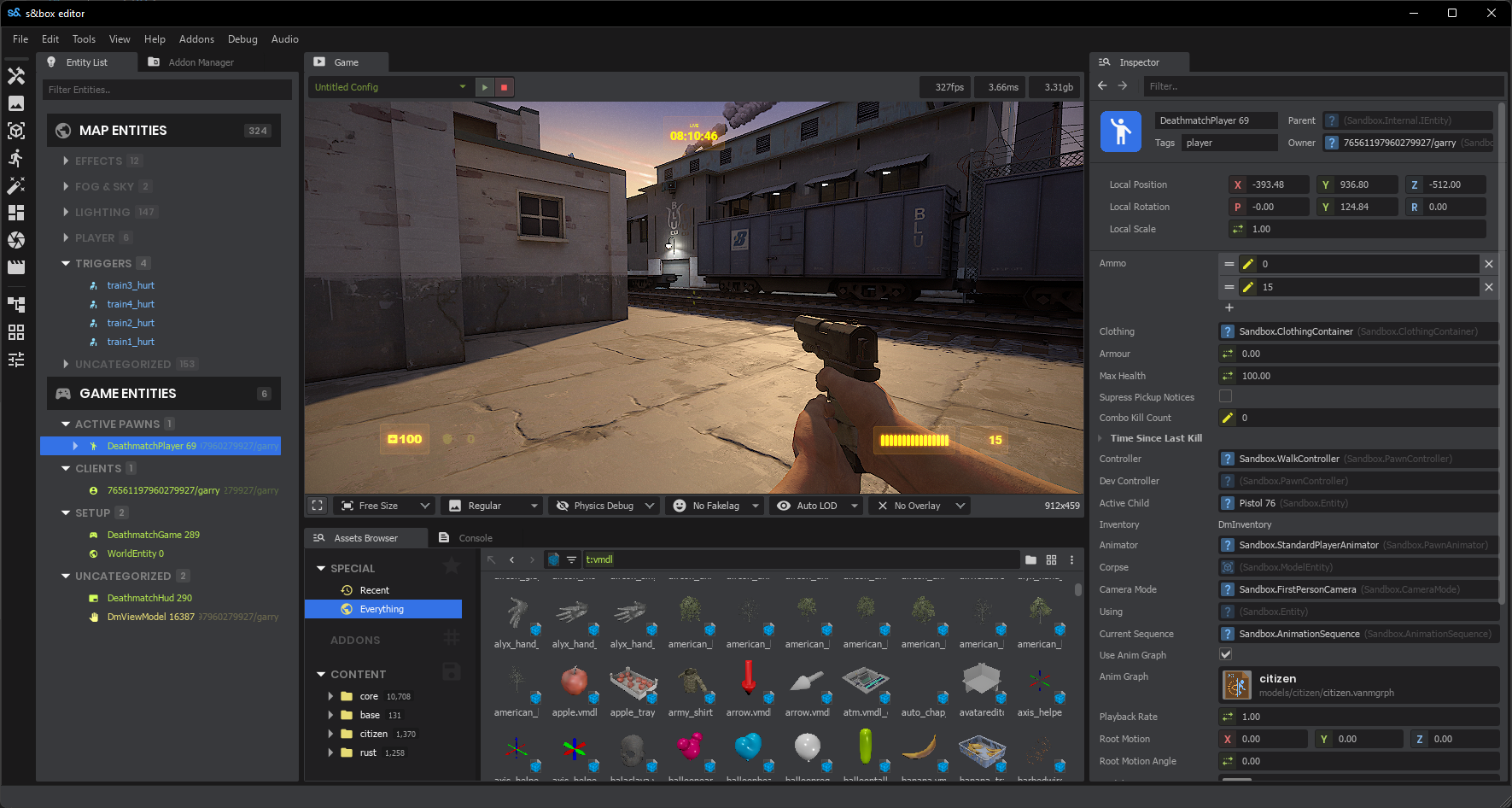Open the Physics Debug dropdown
The image size is (1512, 808).
tap(605, 506)
